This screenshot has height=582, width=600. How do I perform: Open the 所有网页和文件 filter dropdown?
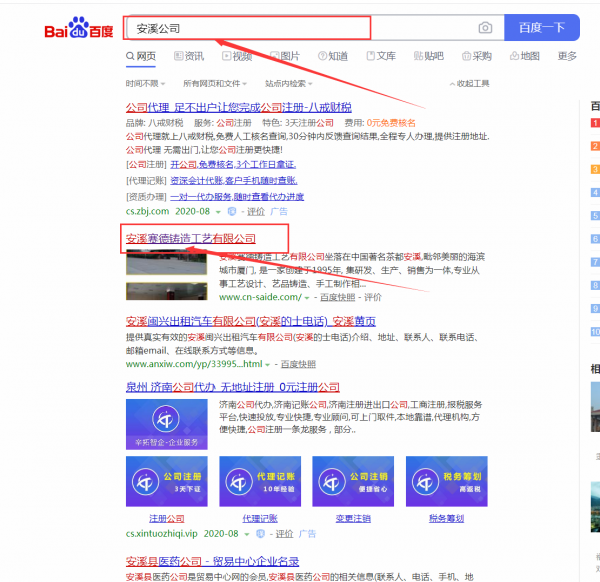[216, 84]
